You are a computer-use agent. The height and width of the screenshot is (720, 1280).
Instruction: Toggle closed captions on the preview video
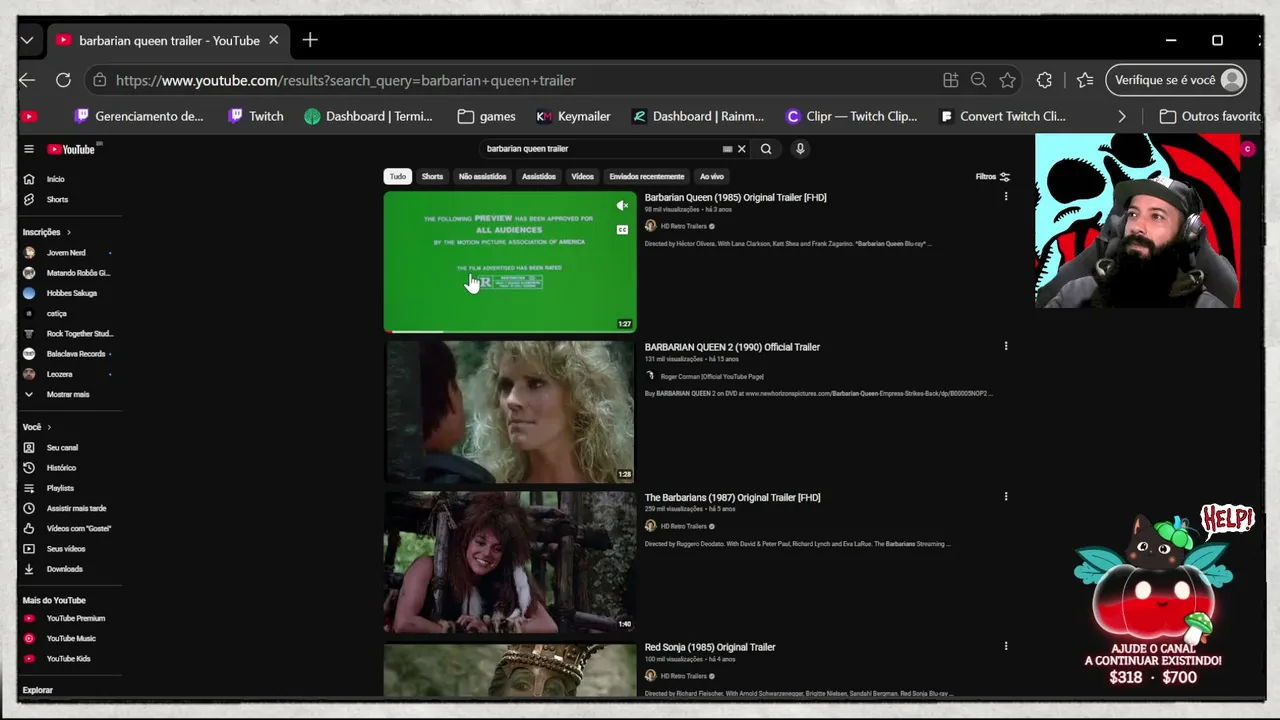pyautogui.click(x=622, y=230)
